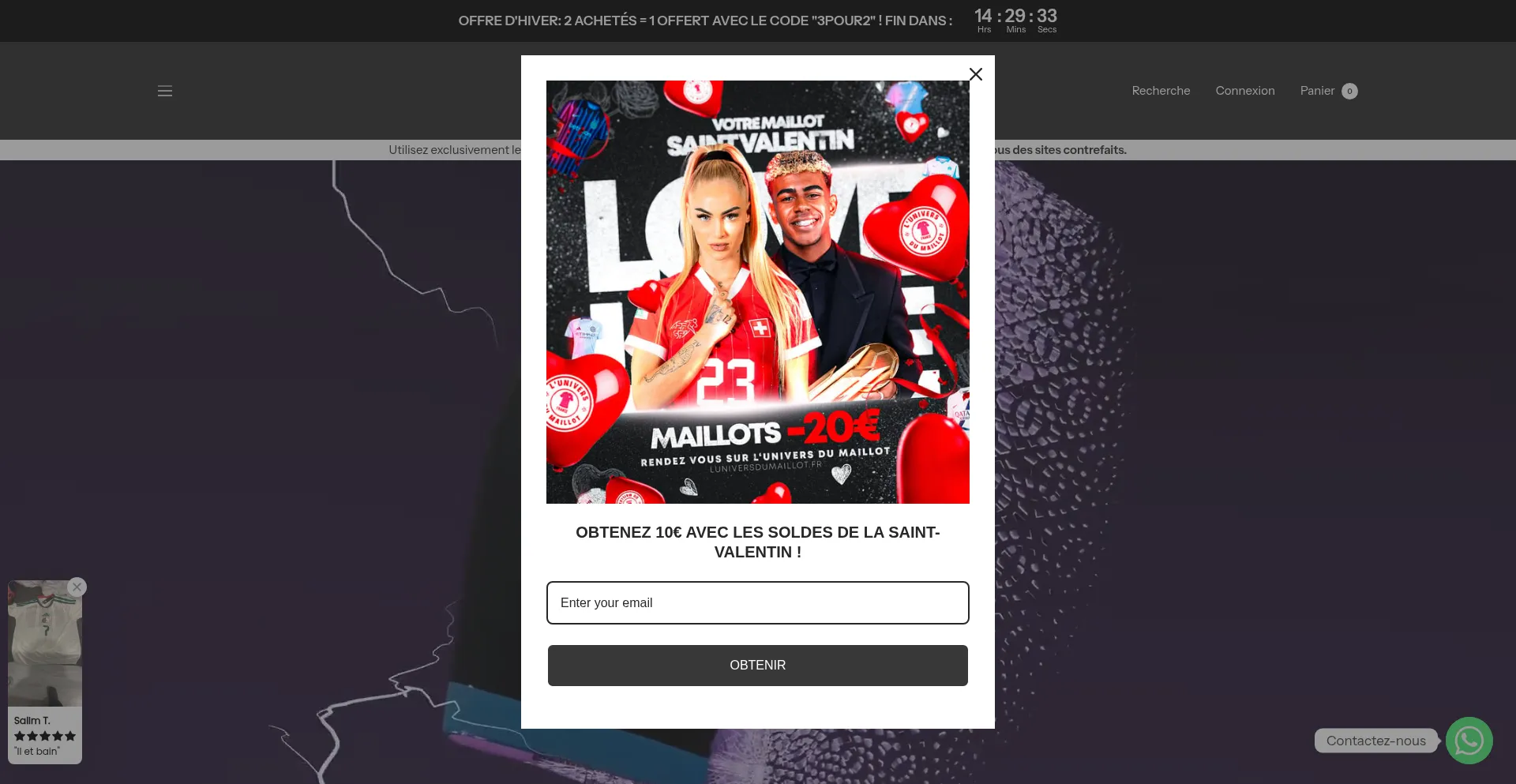Viewport: 1516px width, 784px height.
Task: Open the hamburger navigation menu
Action: coord(165,91)
